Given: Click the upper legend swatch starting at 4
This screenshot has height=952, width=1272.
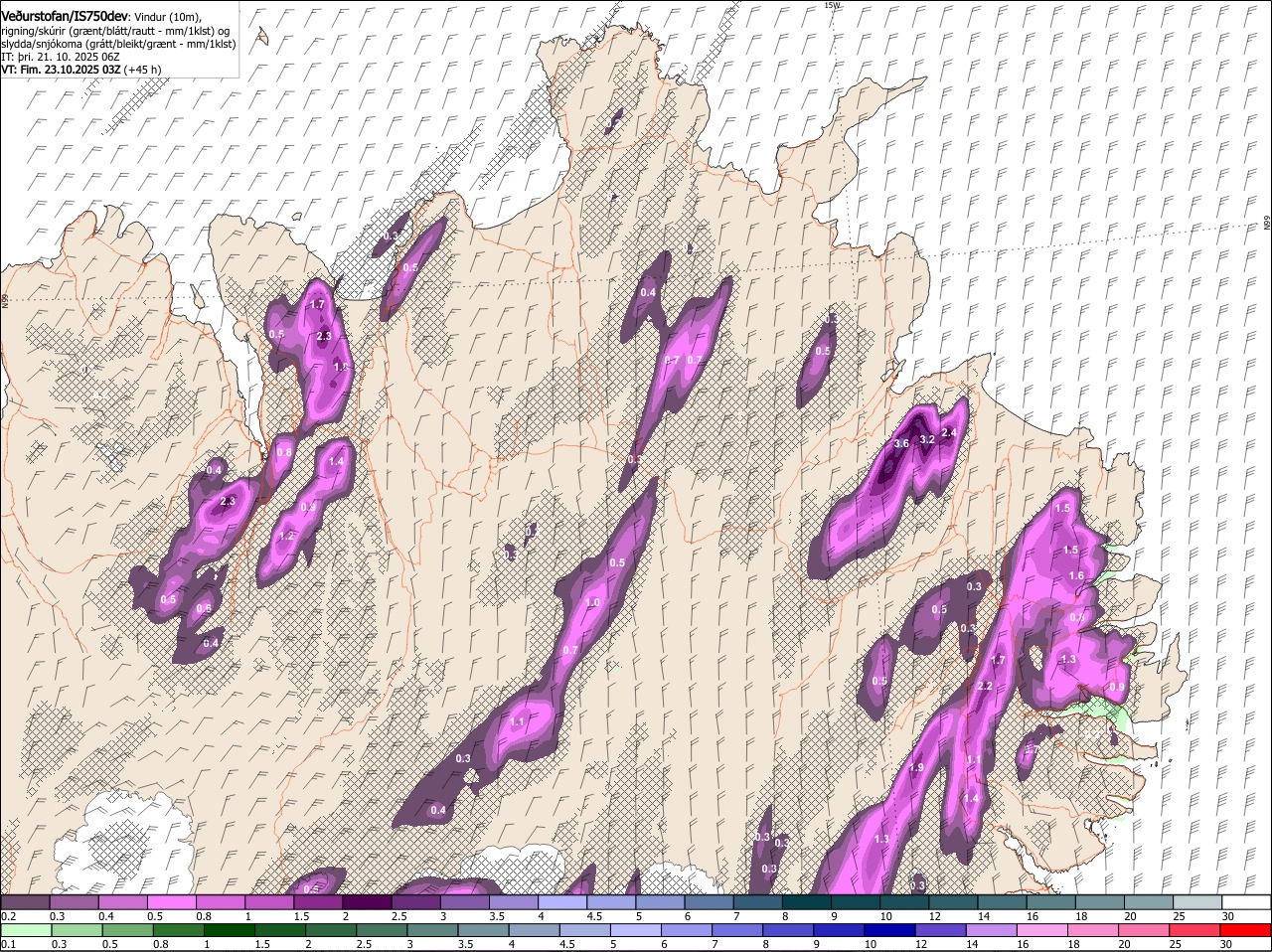Looking at the screenshot, I should click(562, 901).
